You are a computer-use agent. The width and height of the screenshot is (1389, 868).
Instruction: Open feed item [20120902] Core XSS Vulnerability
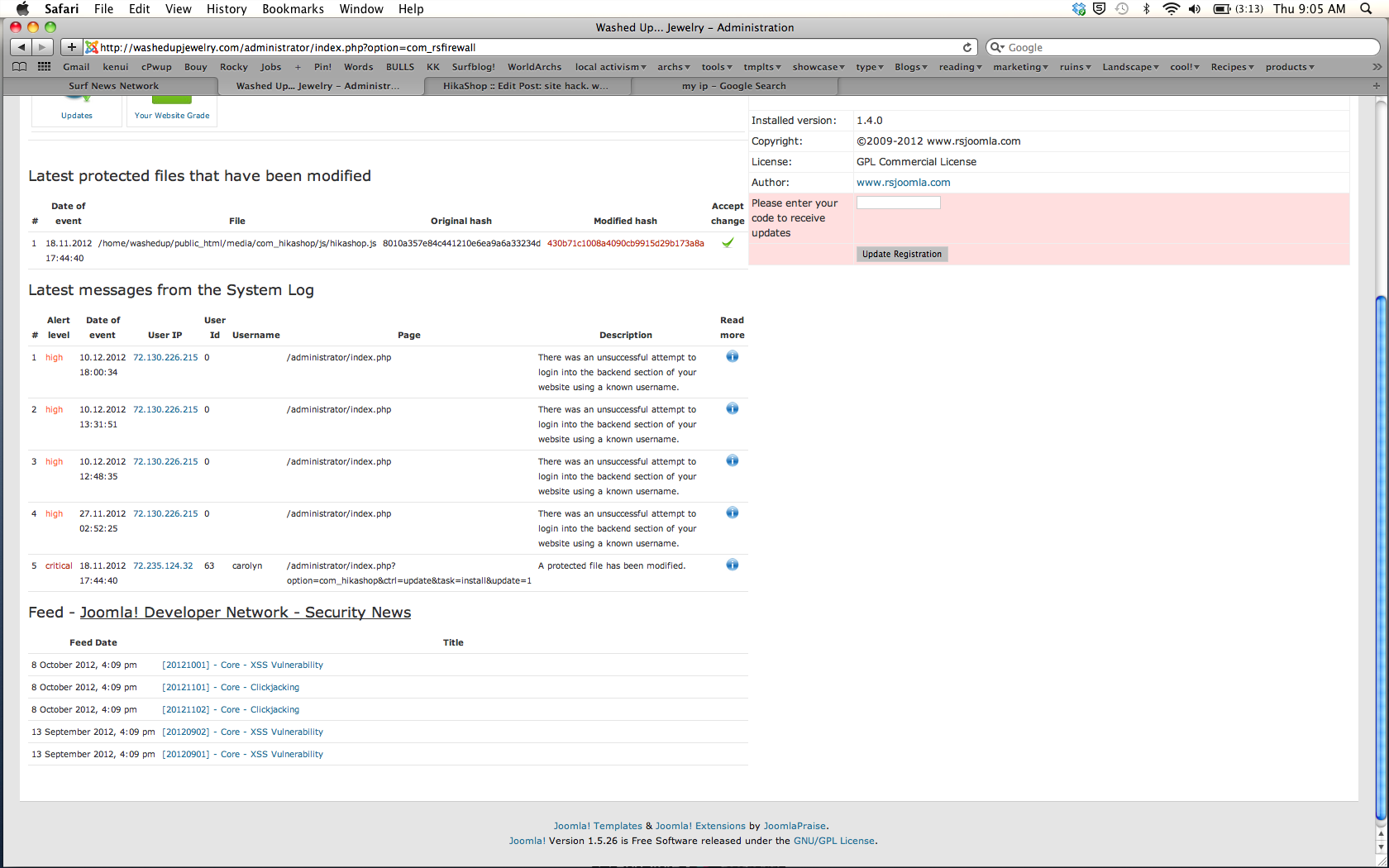click(242, 732)
